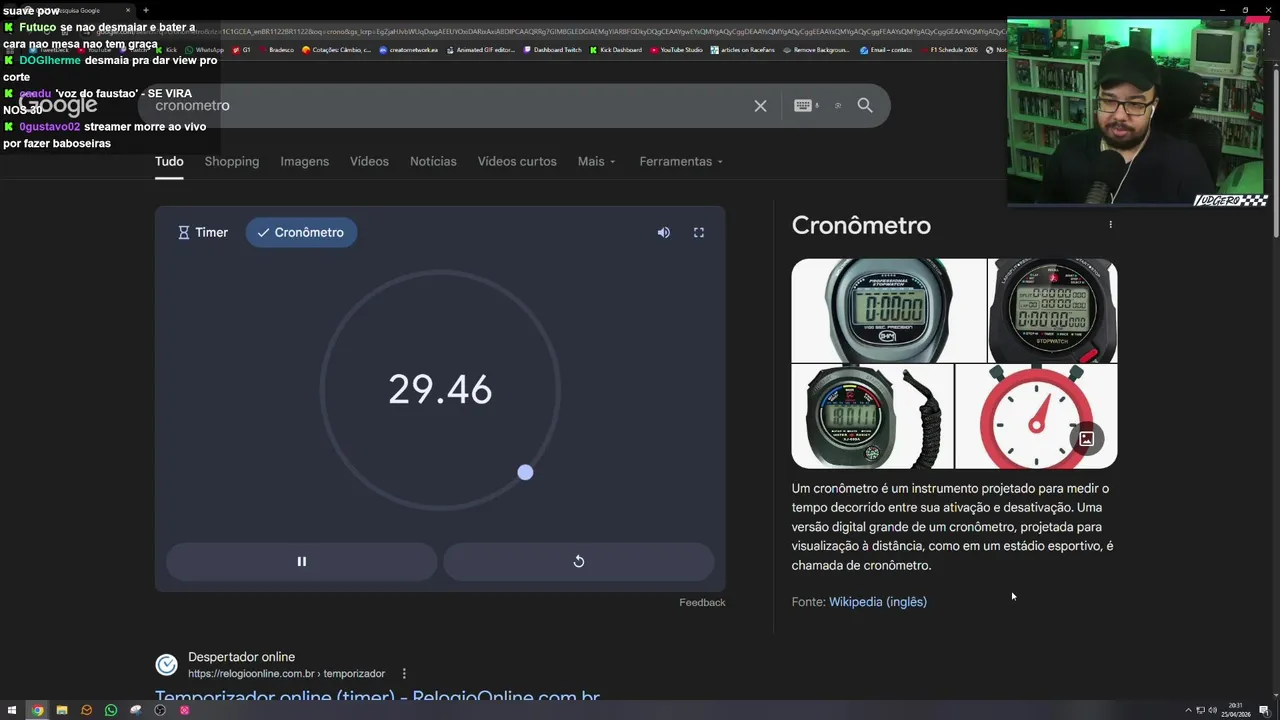Switch to the Vídeos tab
Viewport: 1280px width, 720px height.
coord(369,161)
